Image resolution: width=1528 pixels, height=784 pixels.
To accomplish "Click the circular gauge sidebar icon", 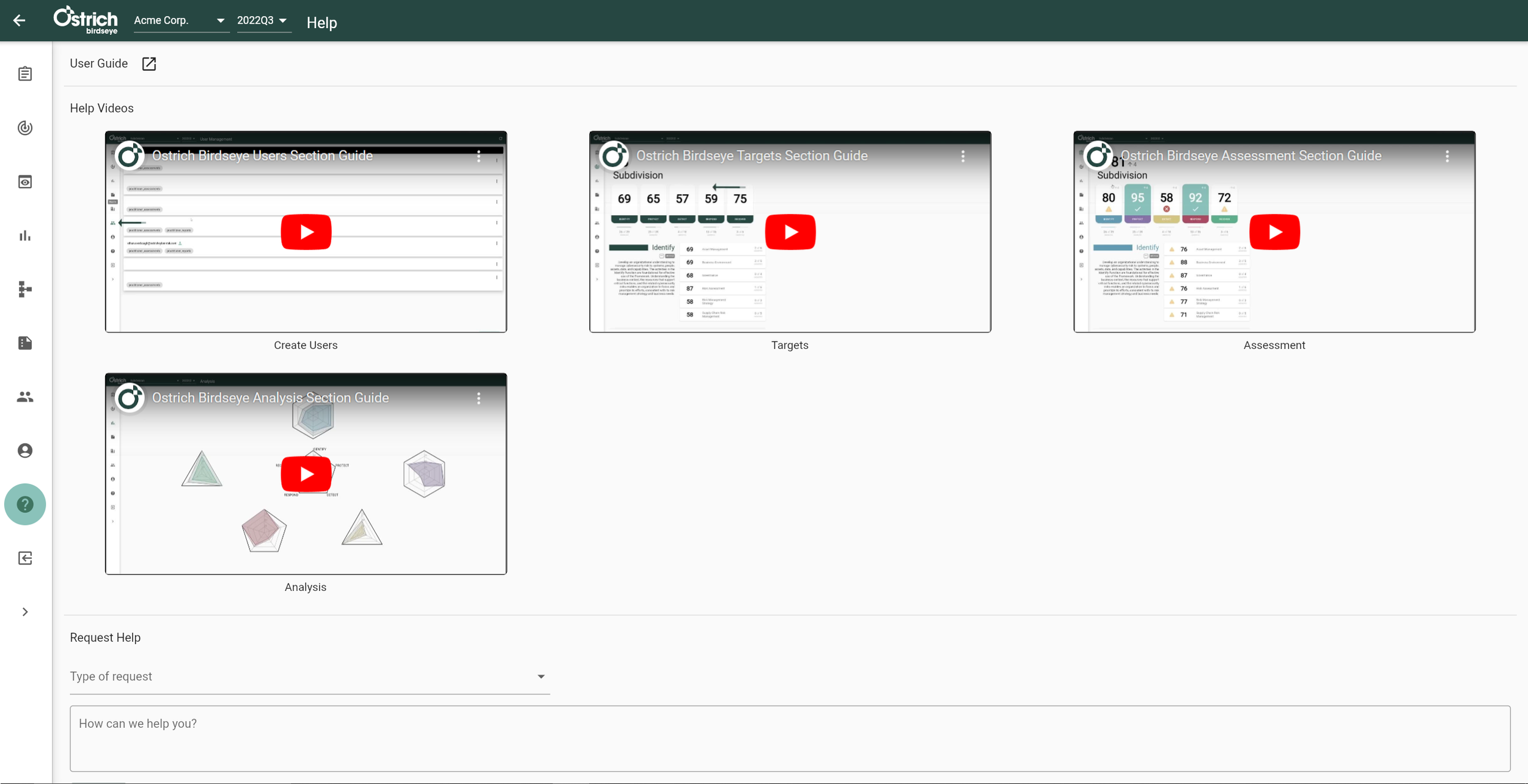I will pos(25,128).
